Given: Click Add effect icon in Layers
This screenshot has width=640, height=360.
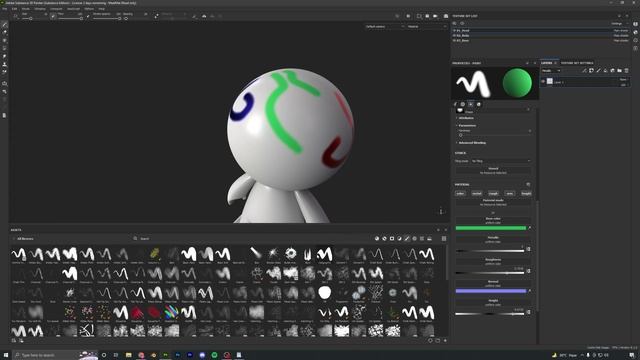Looking at the screenshot, I should tap(584, 71).
